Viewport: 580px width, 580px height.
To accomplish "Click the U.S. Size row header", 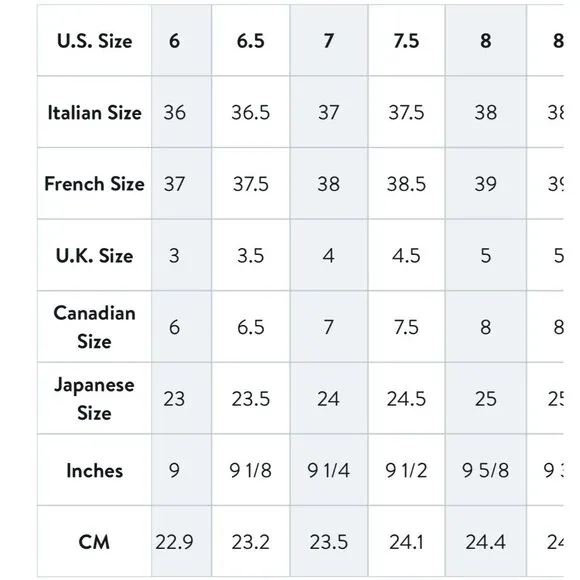I will [94, 41].
